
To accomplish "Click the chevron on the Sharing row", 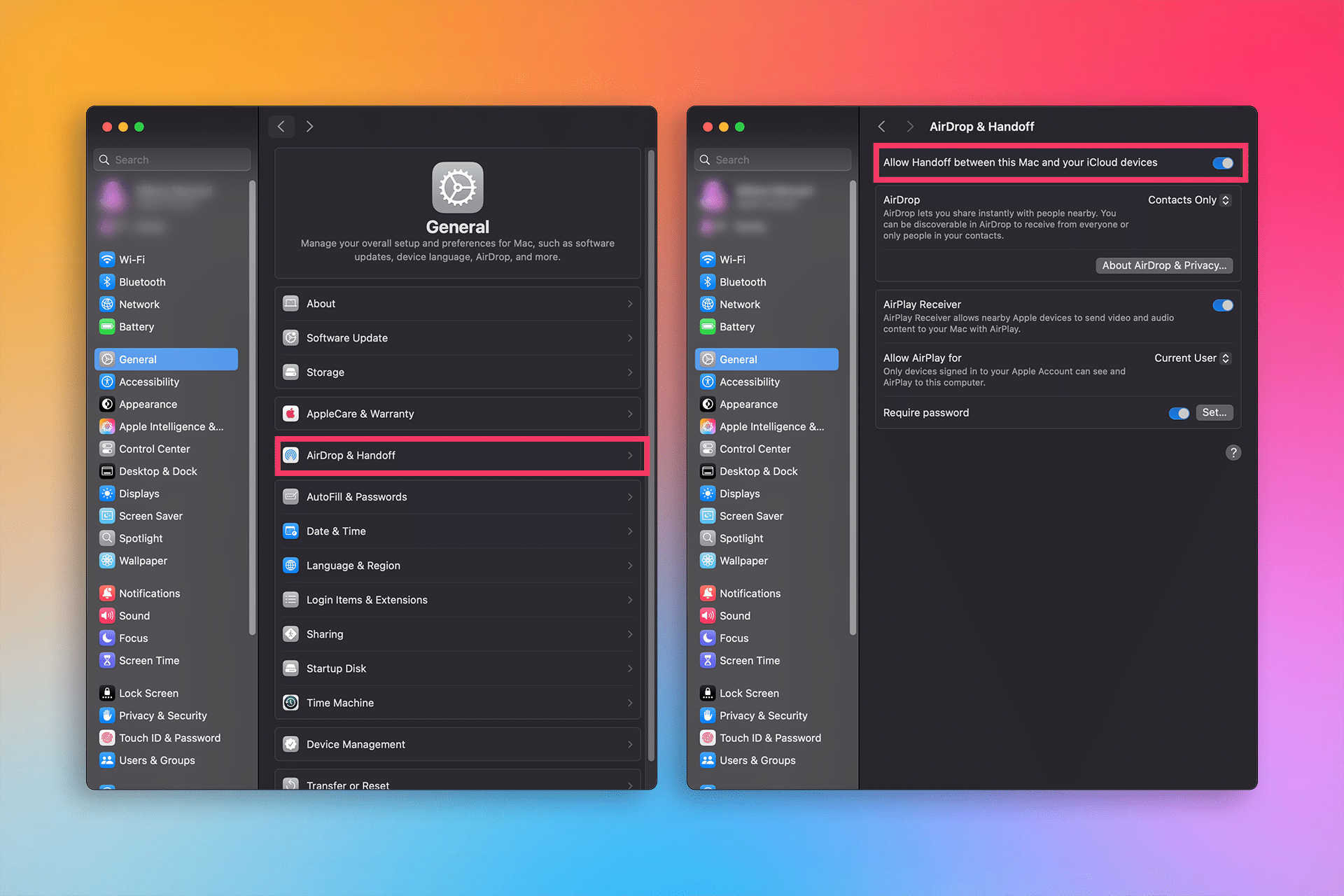I will (630, 634).
